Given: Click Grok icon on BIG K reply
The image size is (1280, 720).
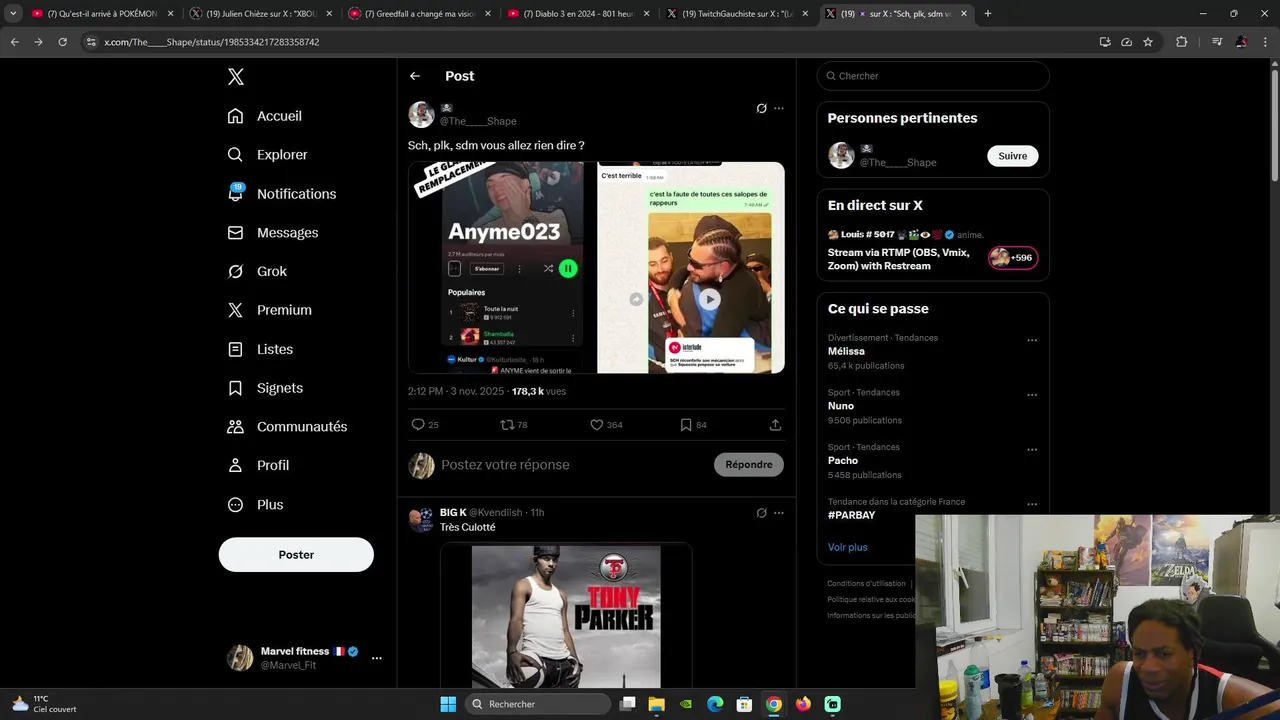Looking at the screenshot, I should click(761, 513).
